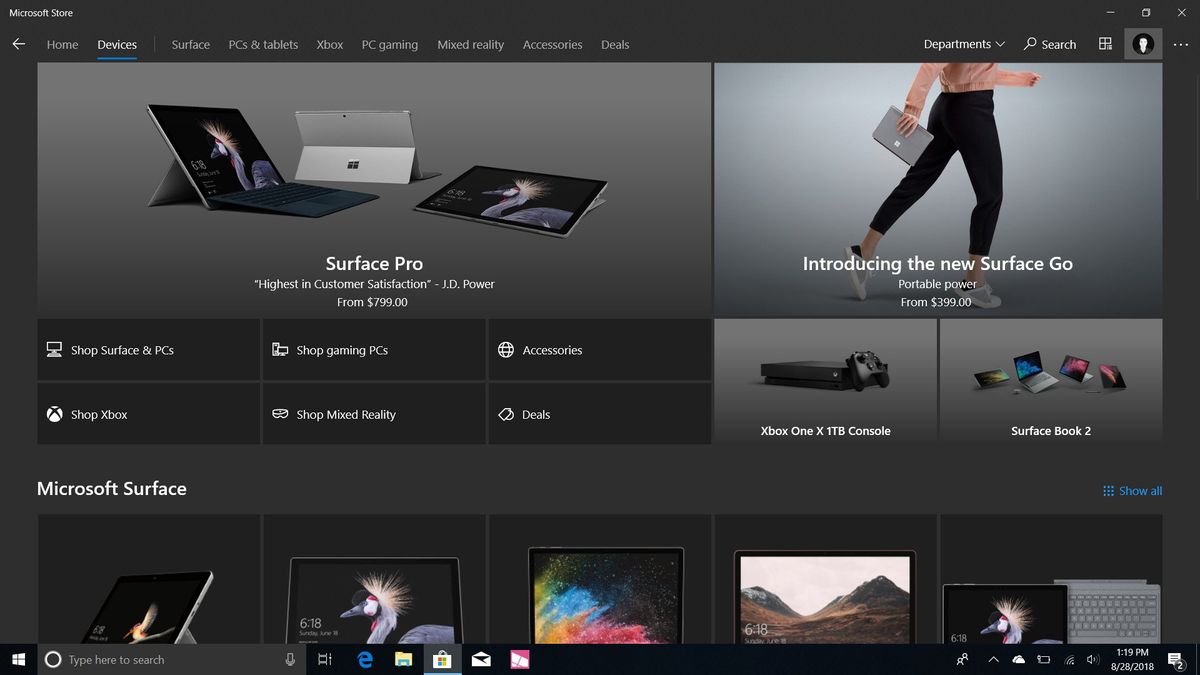Open the product card showing mountain landscape

click(825, 579)
